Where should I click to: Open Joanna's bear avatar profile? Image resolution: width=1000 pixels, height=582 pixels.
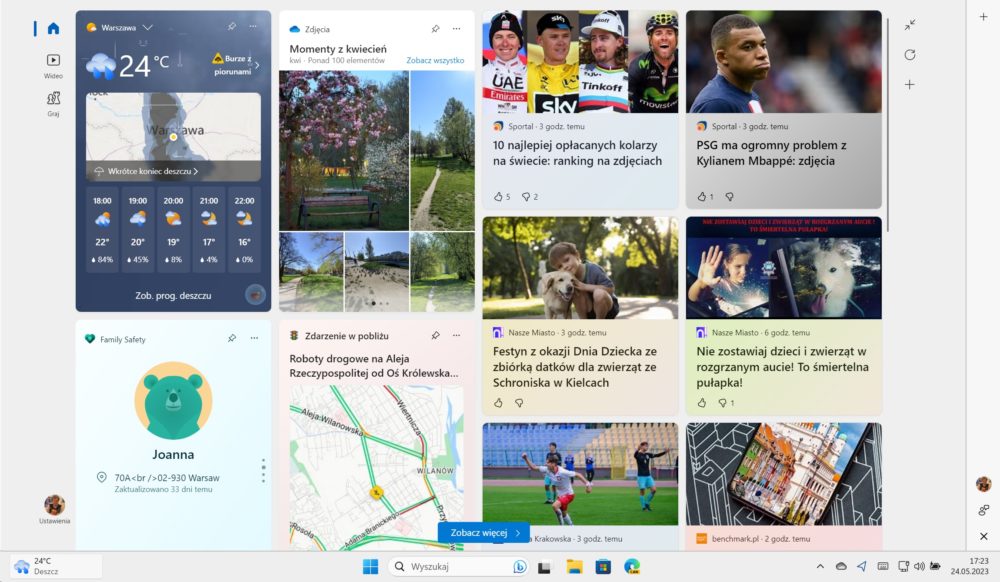[x=173, y=400]
